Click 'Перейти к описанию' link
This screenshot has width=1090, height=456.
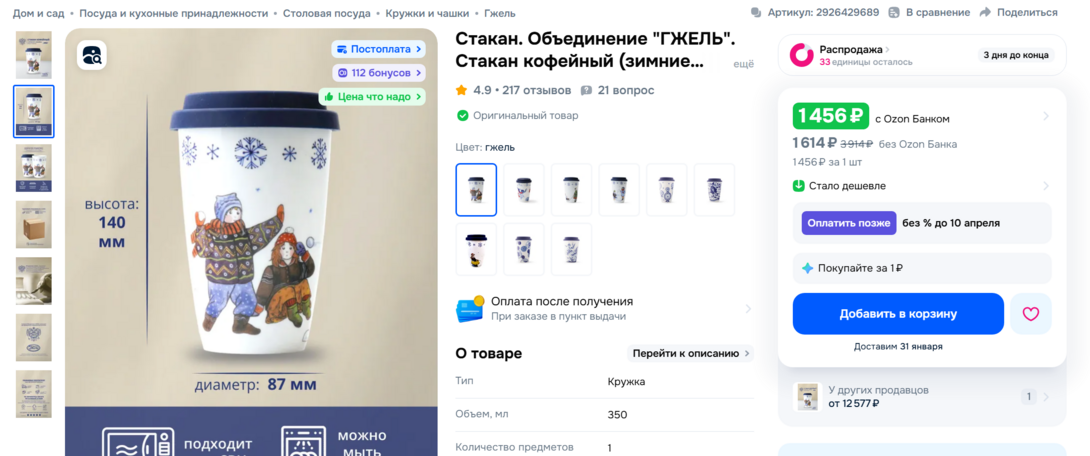click(x=691, y=353)
